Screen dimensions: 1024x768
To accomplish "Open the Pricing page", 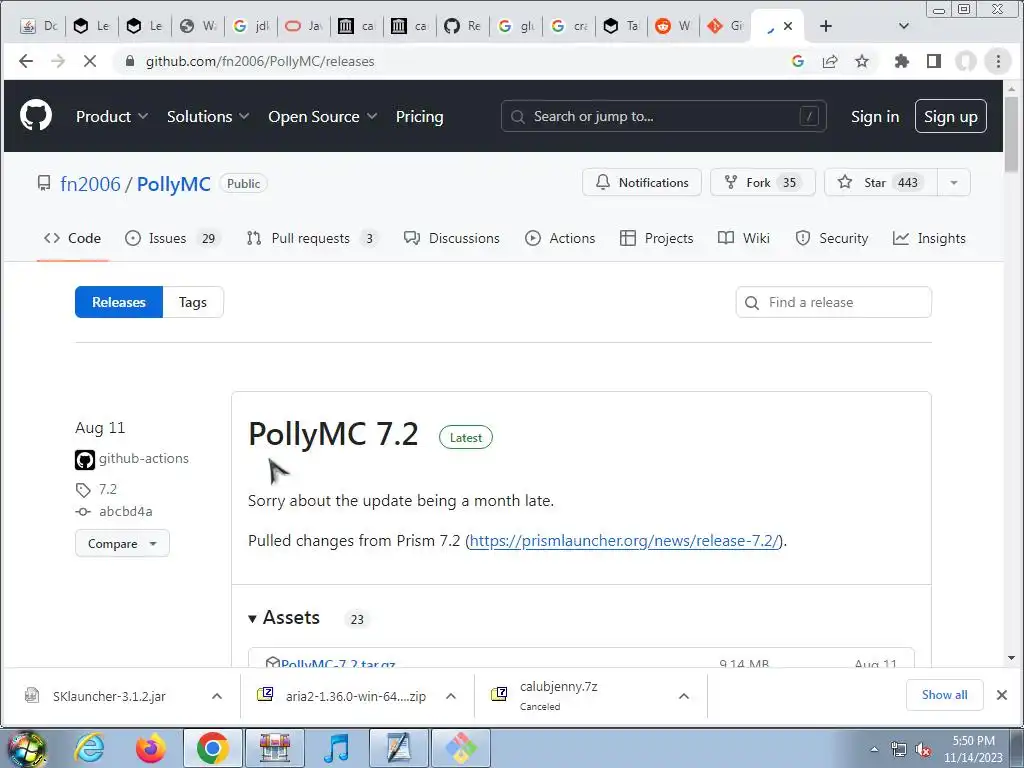I will (x=419, y=116).
